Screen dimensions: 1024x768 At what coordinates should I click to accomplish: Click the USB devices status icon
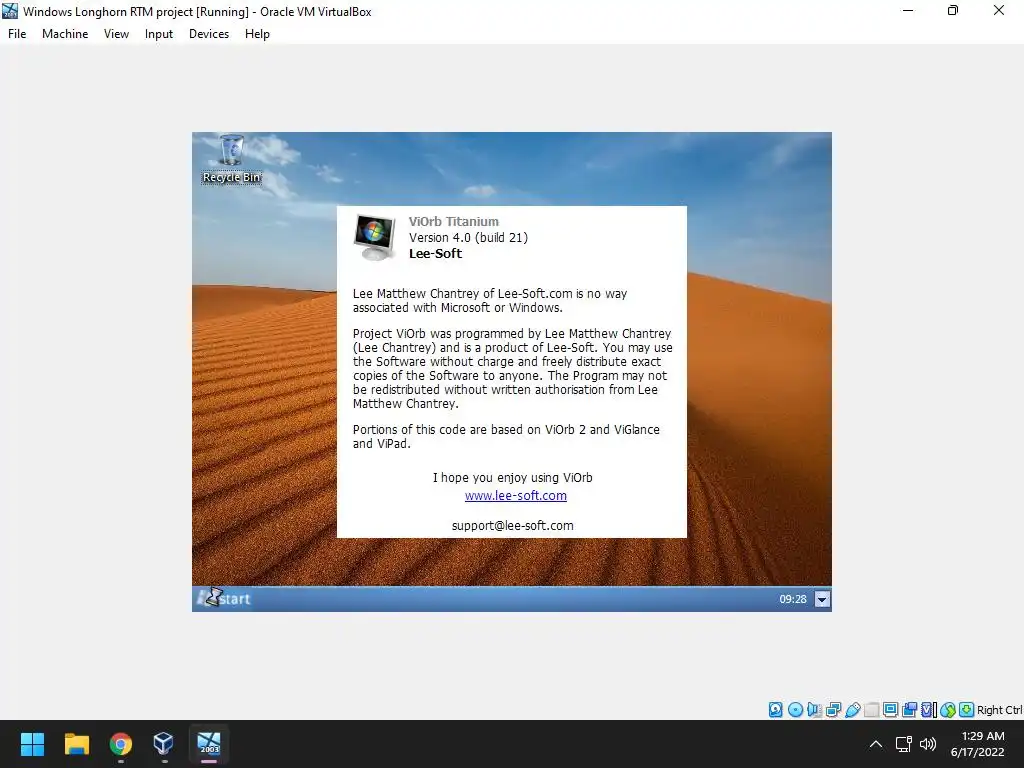click(x=852, y=710)
